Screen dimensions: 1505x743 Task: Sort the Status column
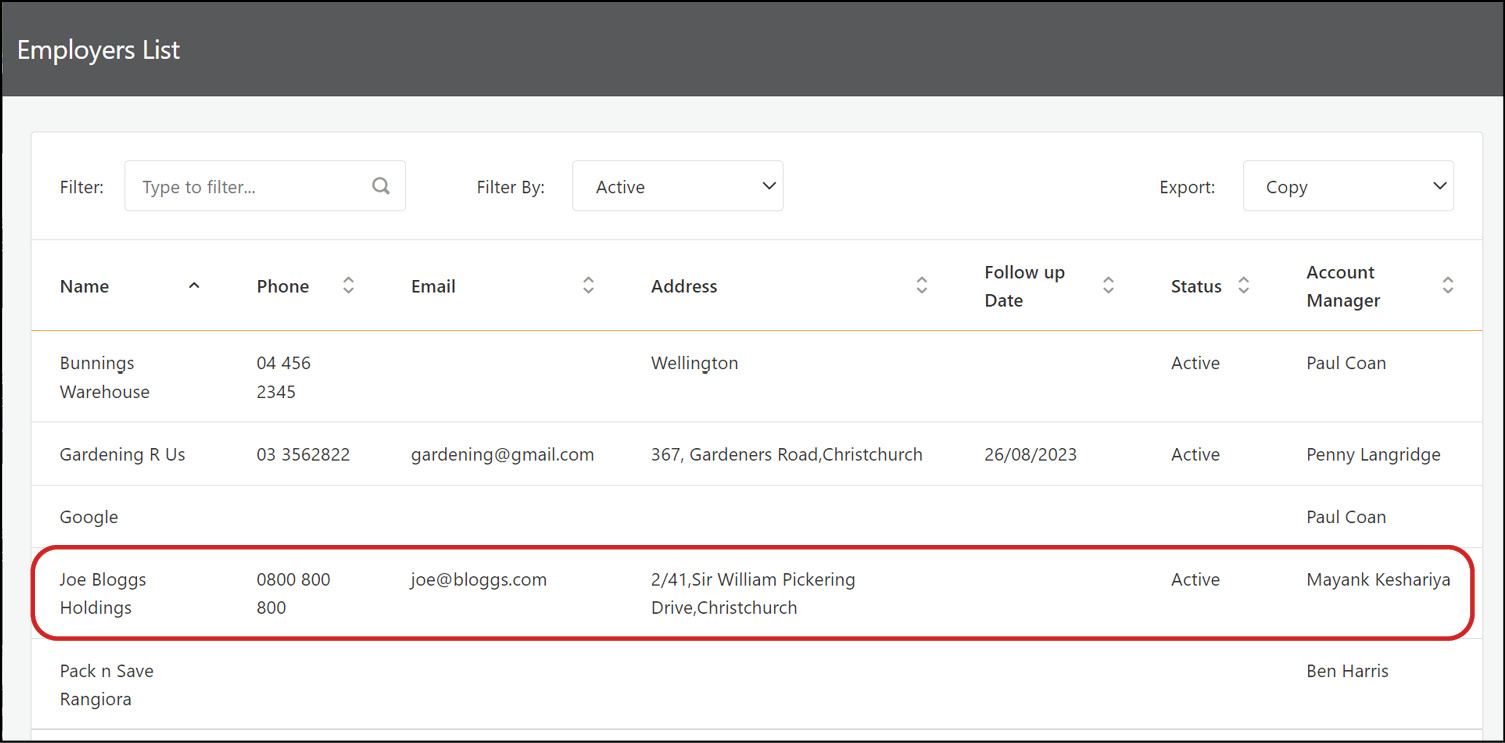[x=1243, y=285]
